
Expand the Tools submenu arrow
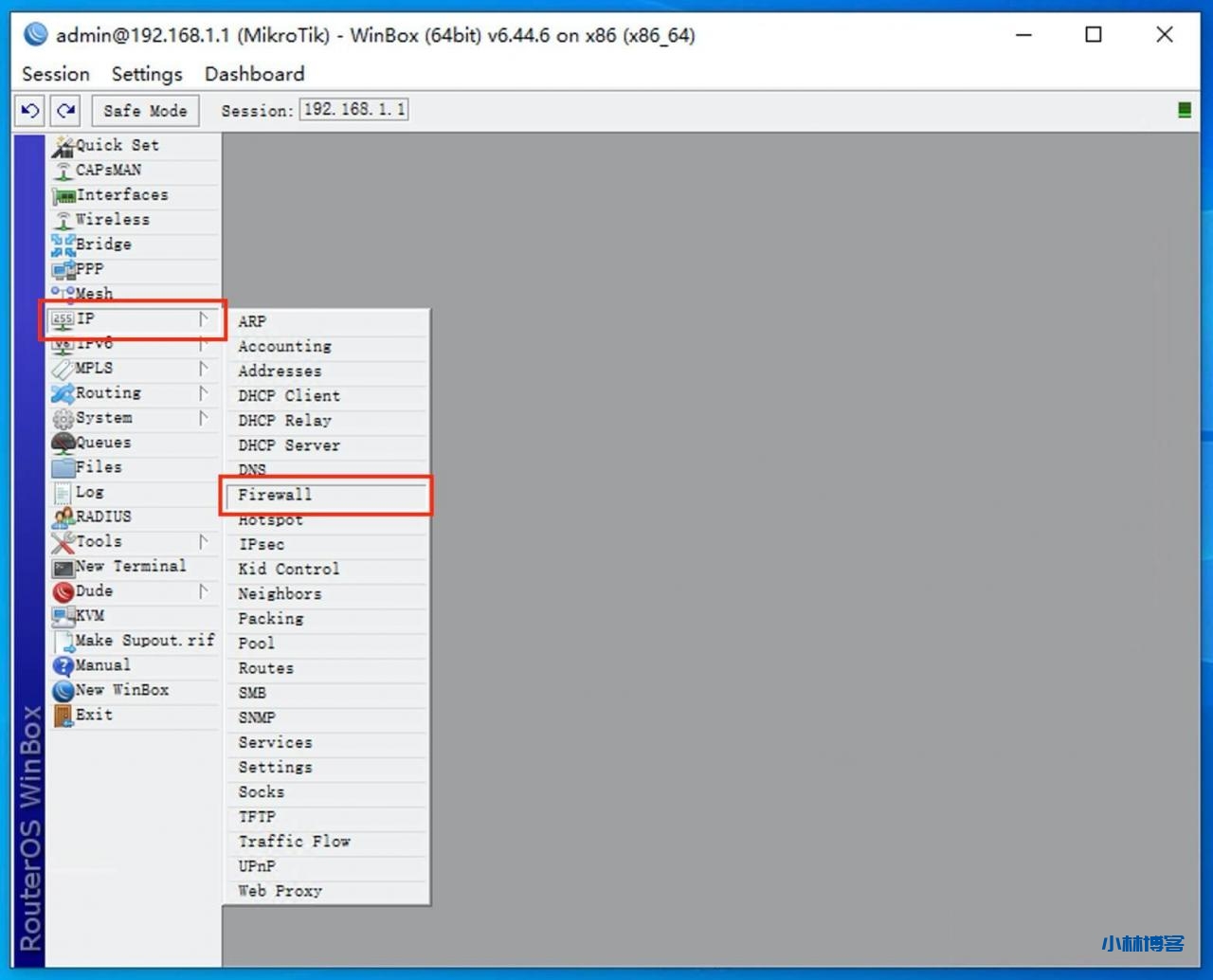(x=203, y=541)
